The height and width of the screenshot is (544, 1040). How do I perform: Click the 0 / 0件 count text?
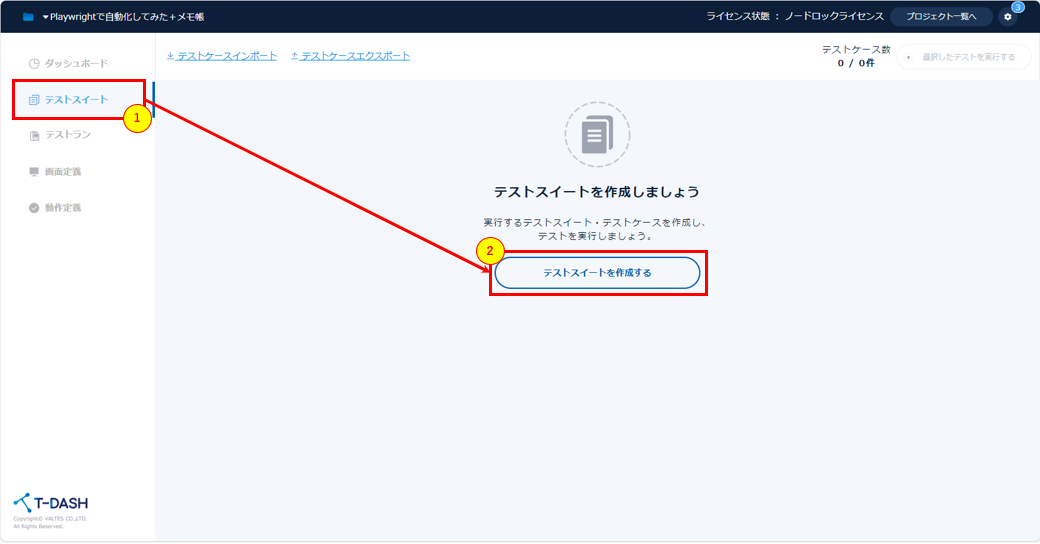coord(856,63)
